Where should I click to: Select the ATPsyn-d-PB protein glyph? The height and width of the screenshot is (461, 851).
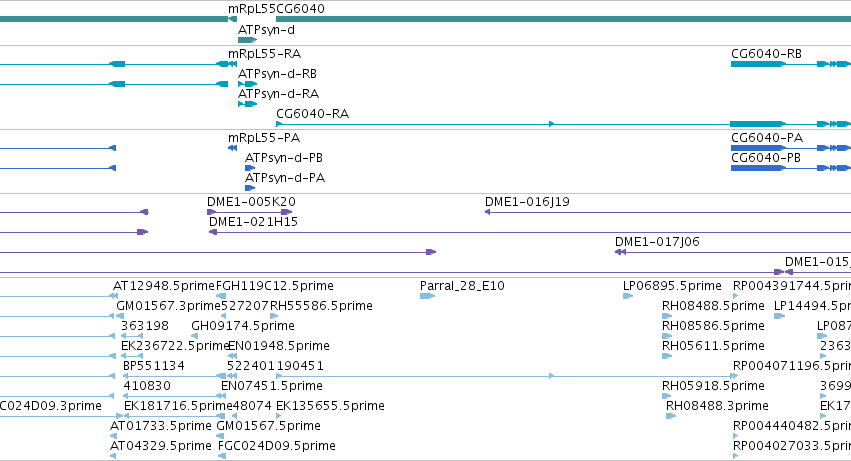(250, 168)
